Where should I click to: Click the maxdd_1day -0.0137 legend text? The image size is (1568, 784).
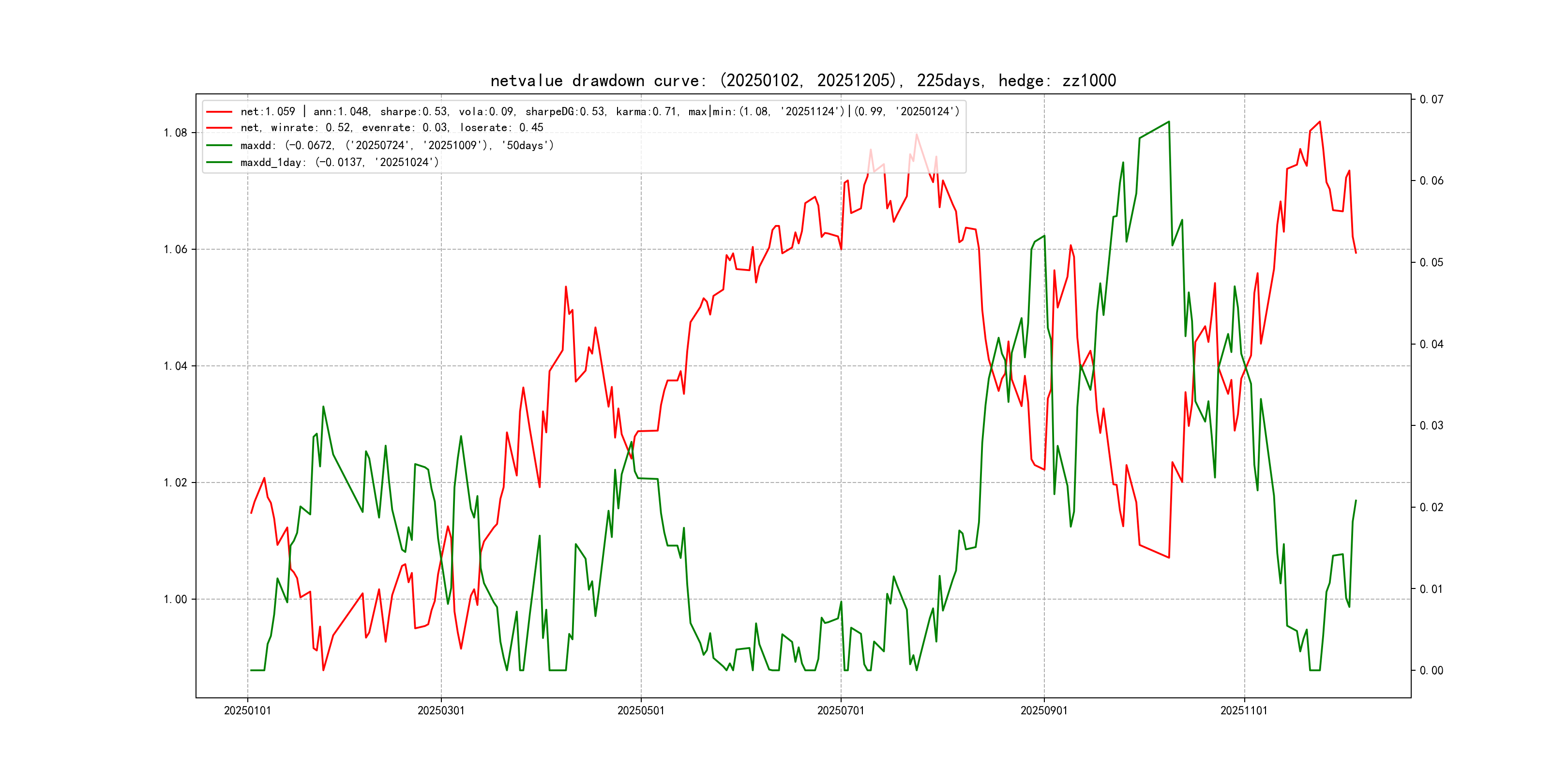coord(339,163)
